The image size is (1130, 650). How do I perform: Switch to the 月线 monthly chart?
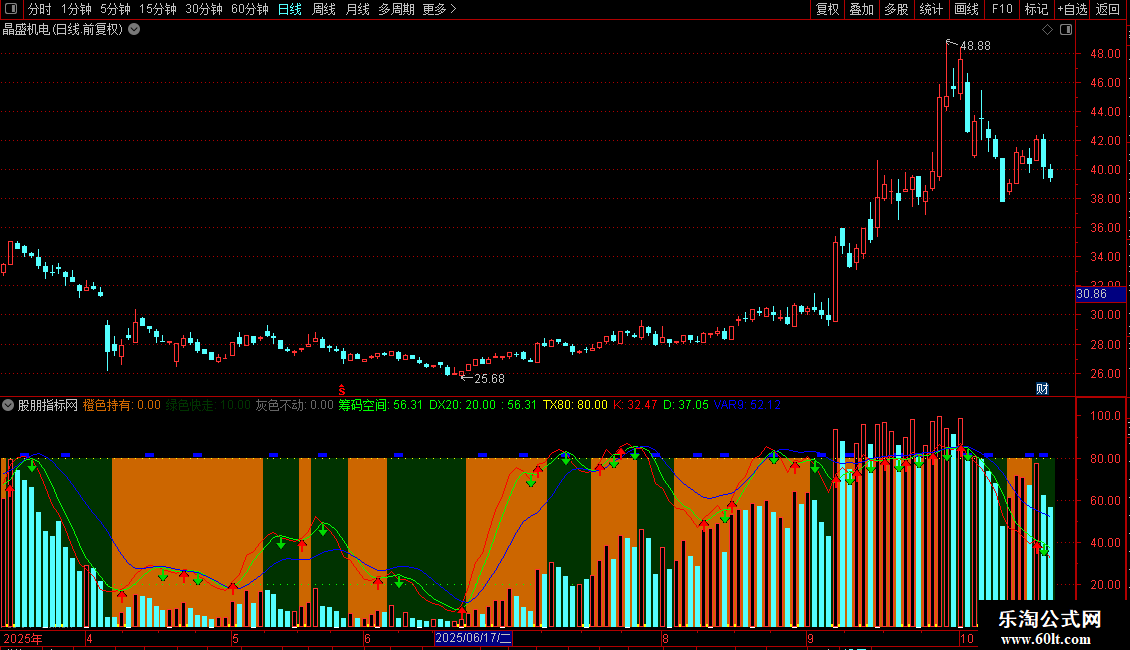[357, 9]
